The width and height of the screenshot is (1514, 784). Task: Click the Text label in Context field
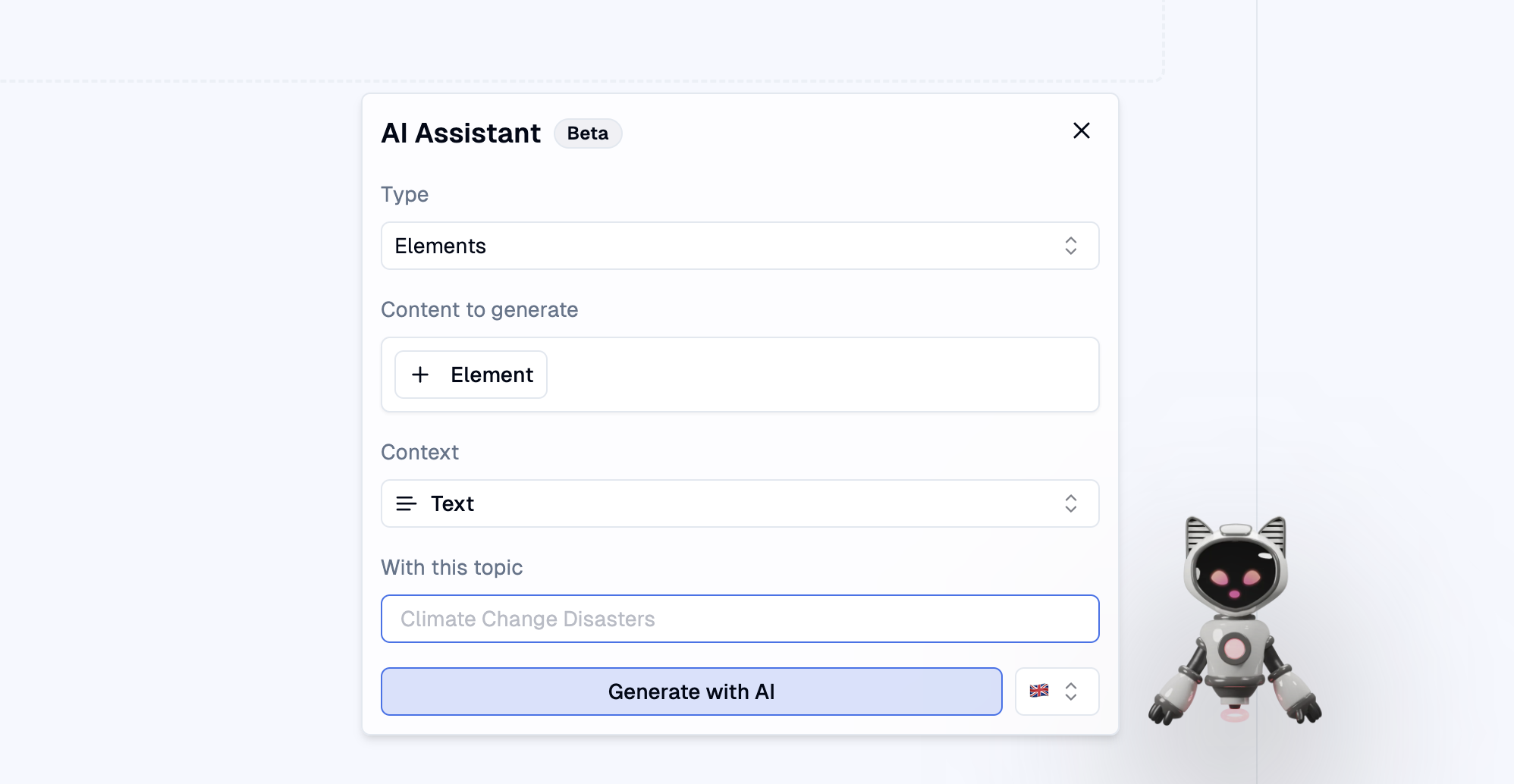pyautogui.click(x=452, y=503)
